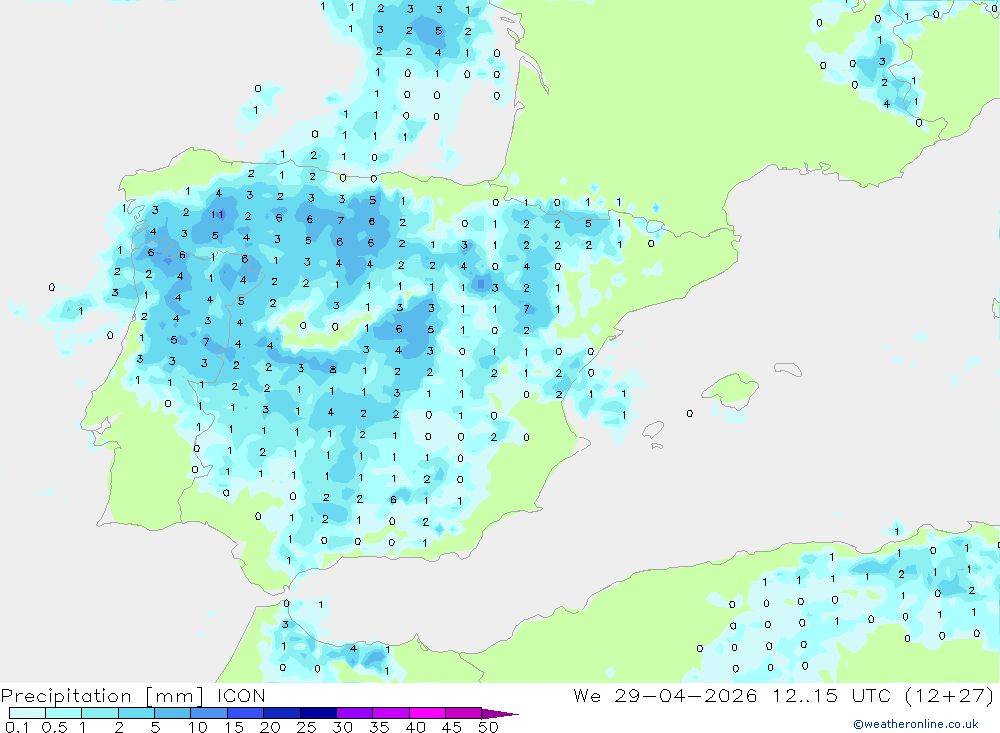Select the 15–20 mm legend color segment
The image size is (1000, 733).
(245, 713)
